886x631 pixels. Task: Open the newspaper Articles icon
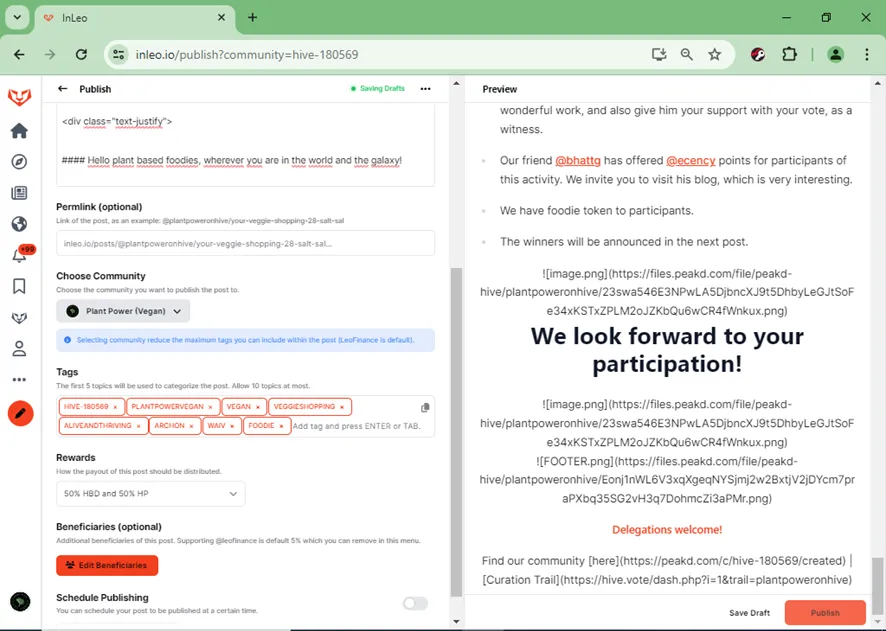point(19,193)
